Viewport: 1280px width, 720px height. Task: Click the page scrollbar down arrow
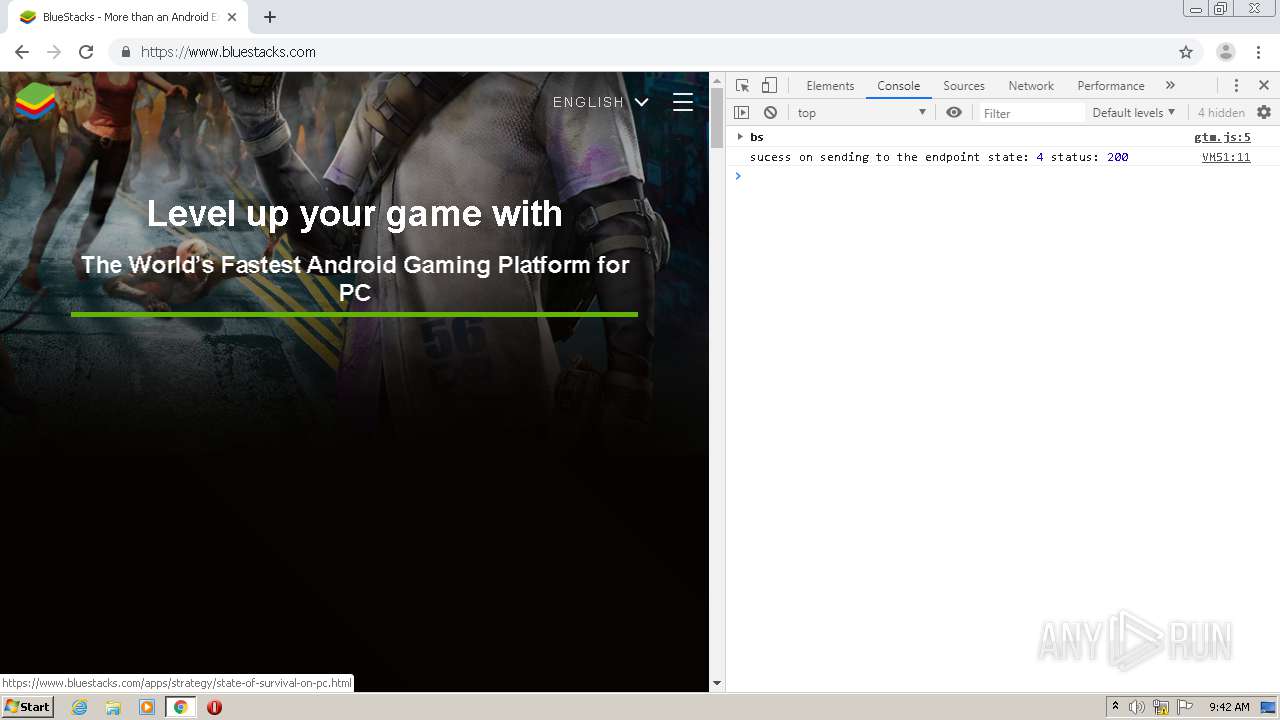pos(717,684)
